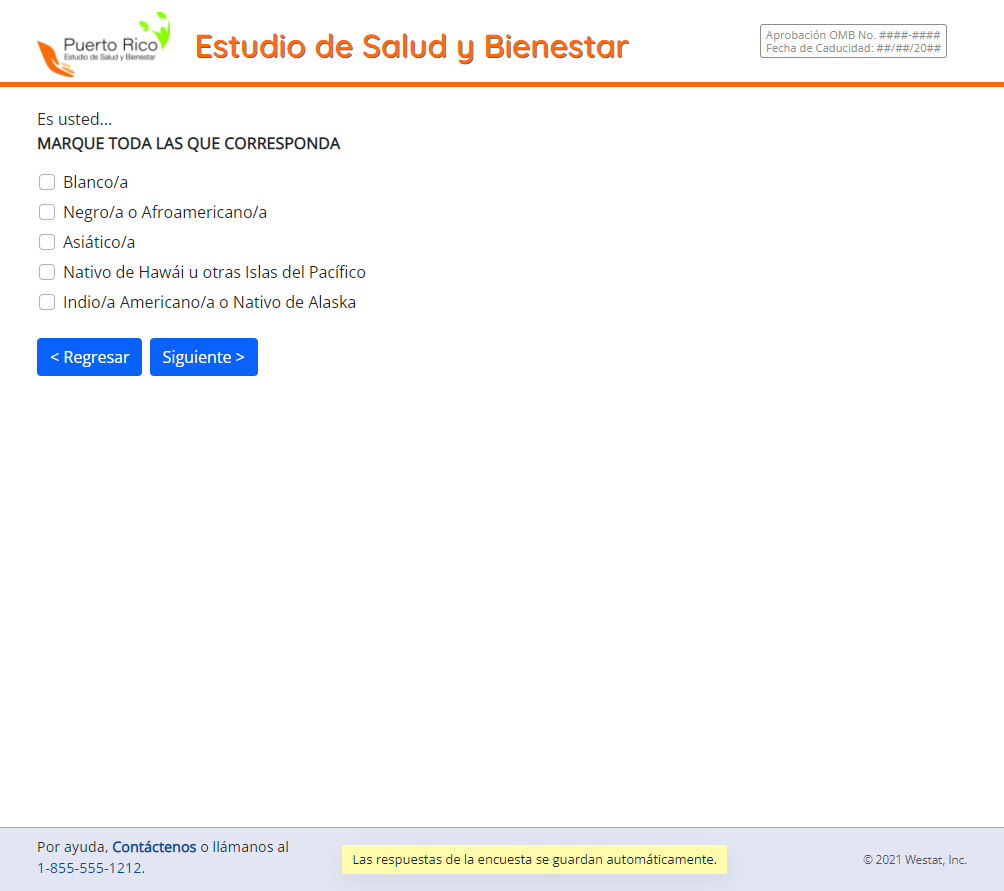Viewport: 1004px width, 891px height.
Task: Check Negro/a o Afroamericano/a checkbox
Action: pos(47,212)
